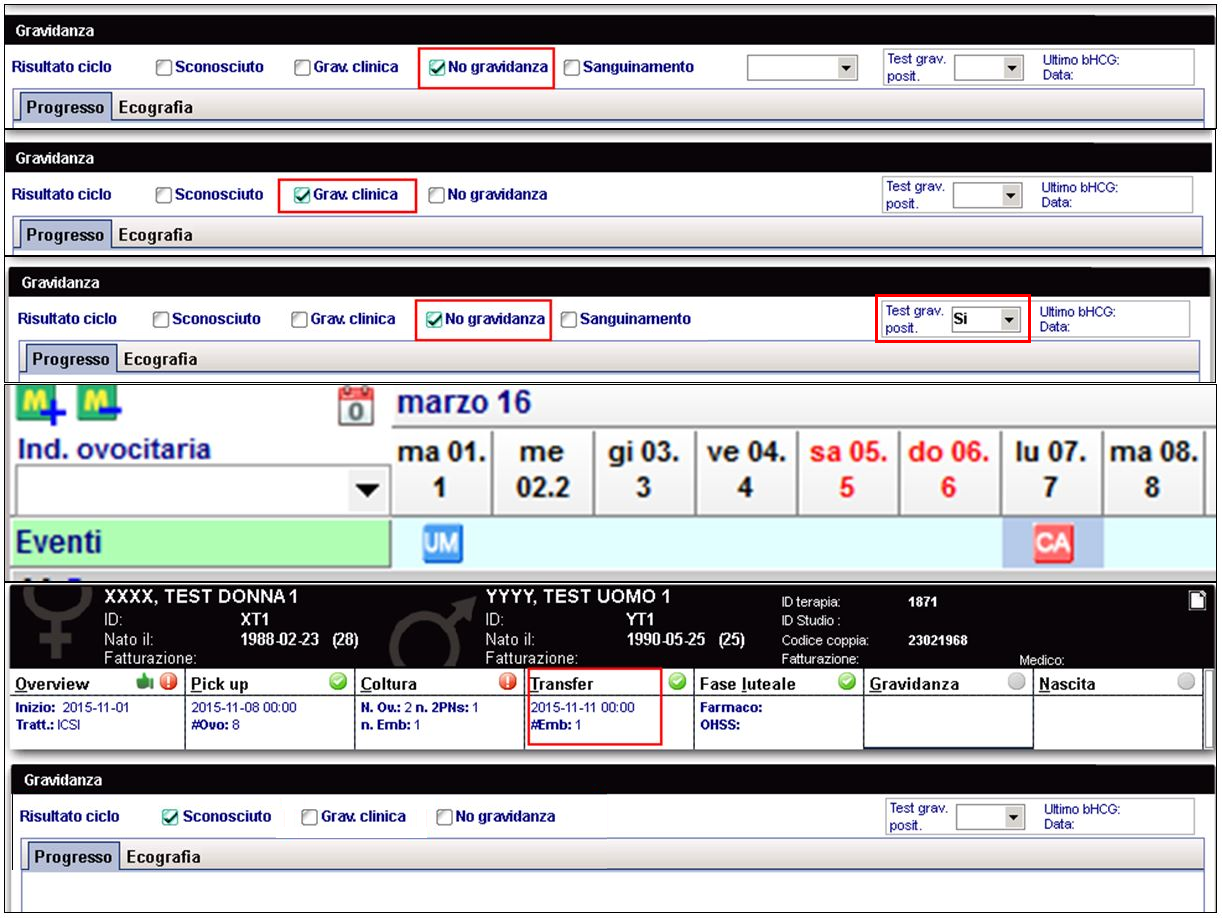1222x918 pixels.
Task: Click the red warning icon in Coltura header
Action: coord(508,683)
